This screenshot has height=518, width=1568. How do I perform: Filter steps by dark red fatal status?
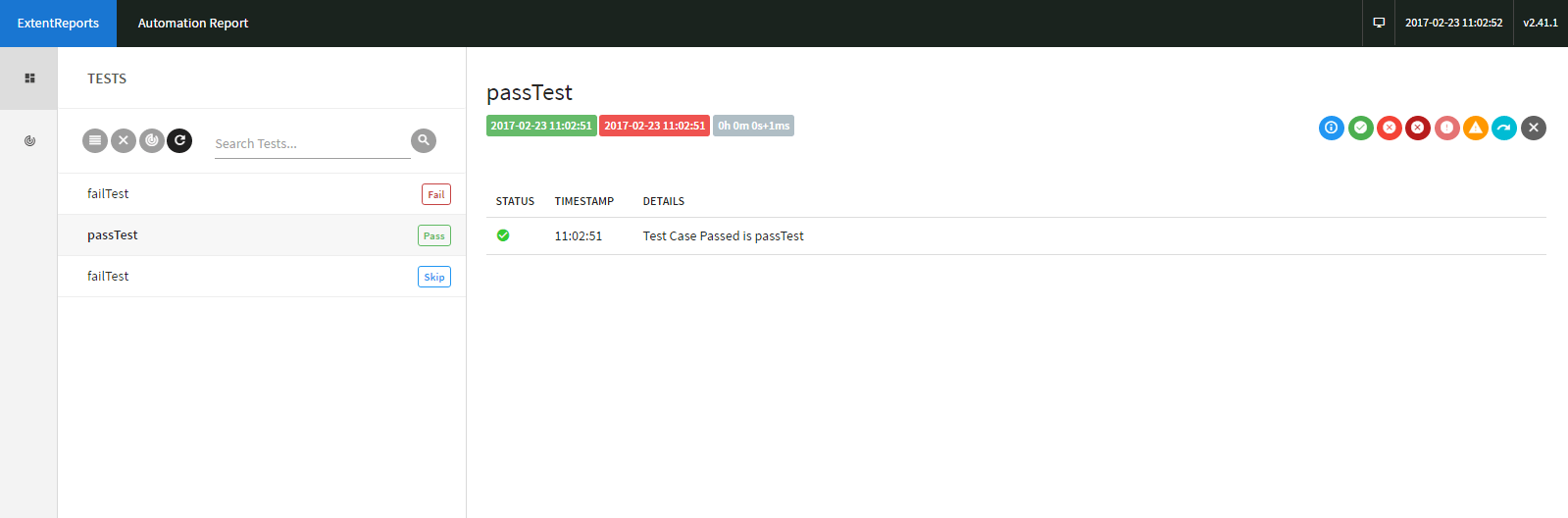click(x=1418, y=128)
